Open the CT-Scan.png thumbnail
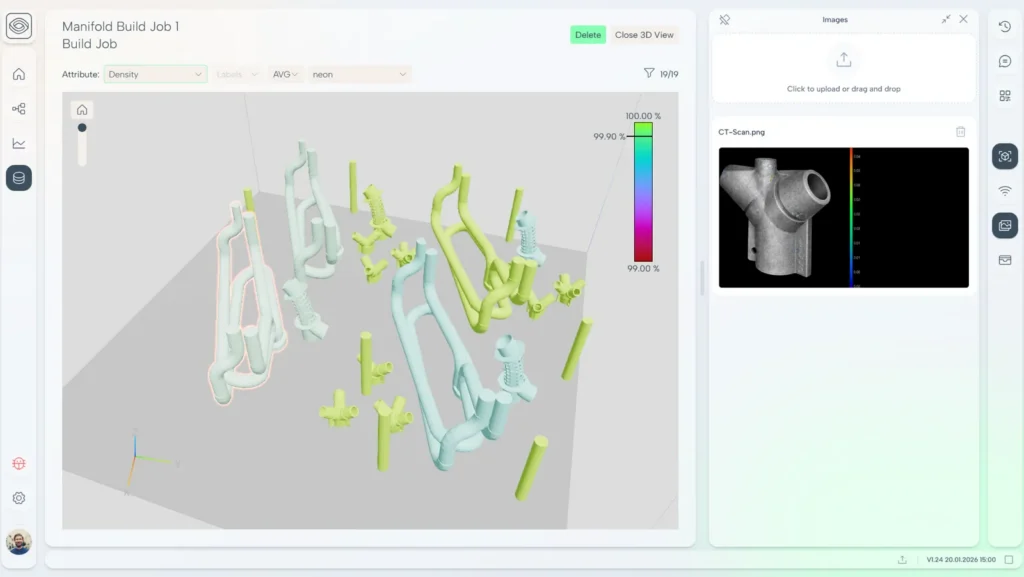The width and height of the screenshot is (1024, 577). pos(843,218)
